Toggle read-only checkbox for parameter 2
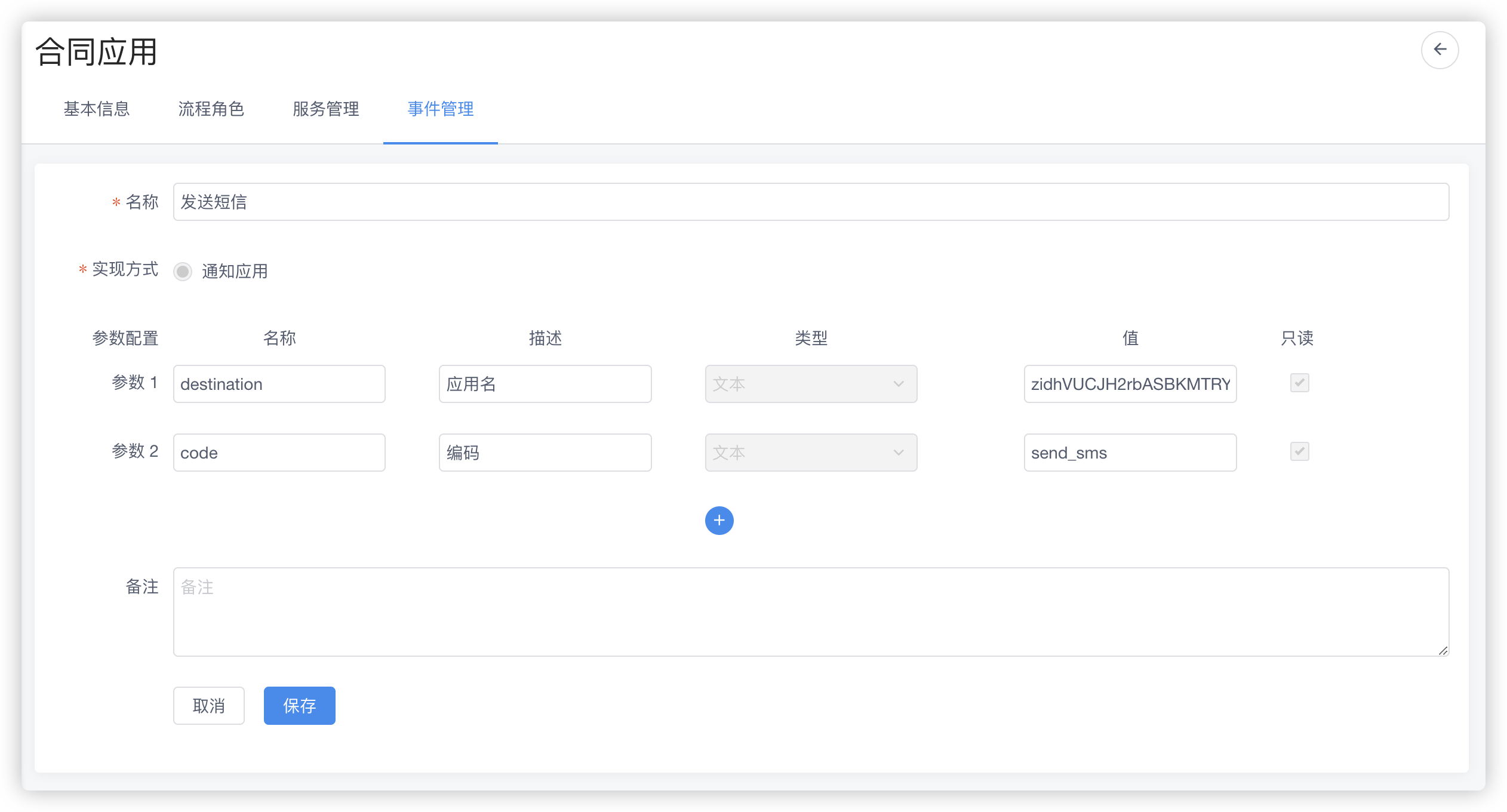The image size is (1507, 812). click(x=1299, y=451)
